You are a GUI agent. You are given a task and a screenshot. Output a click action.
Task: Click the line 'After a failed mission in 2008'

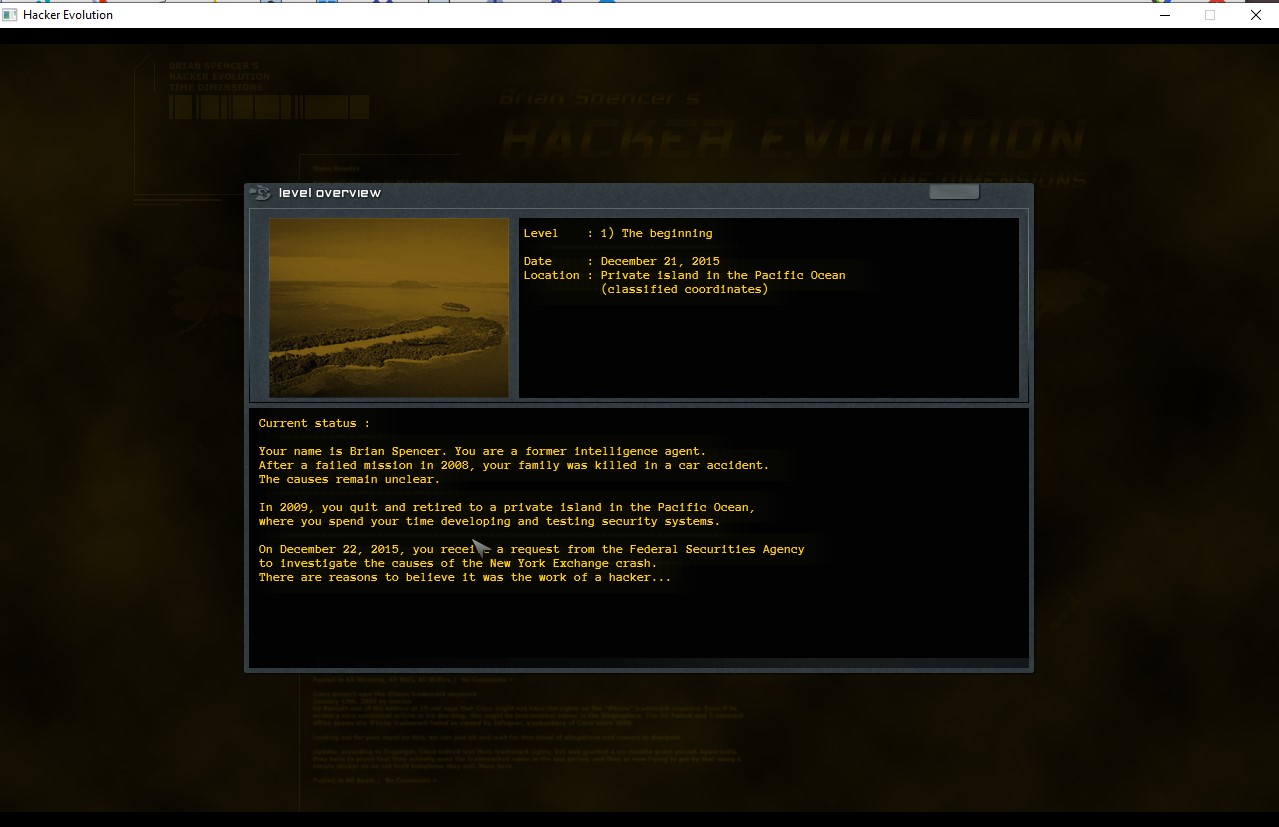(514, 465)
